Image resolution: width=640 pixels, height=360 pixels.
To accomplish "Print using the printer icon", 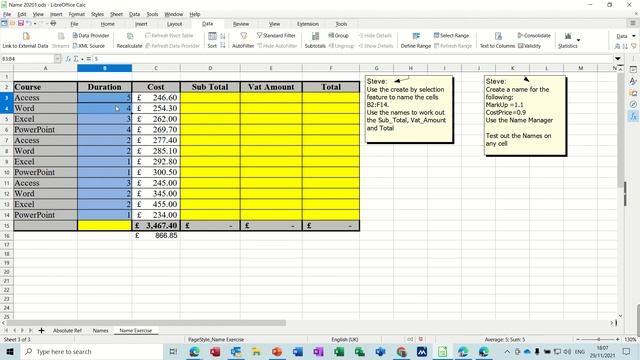I will click(x=53, y=23).
